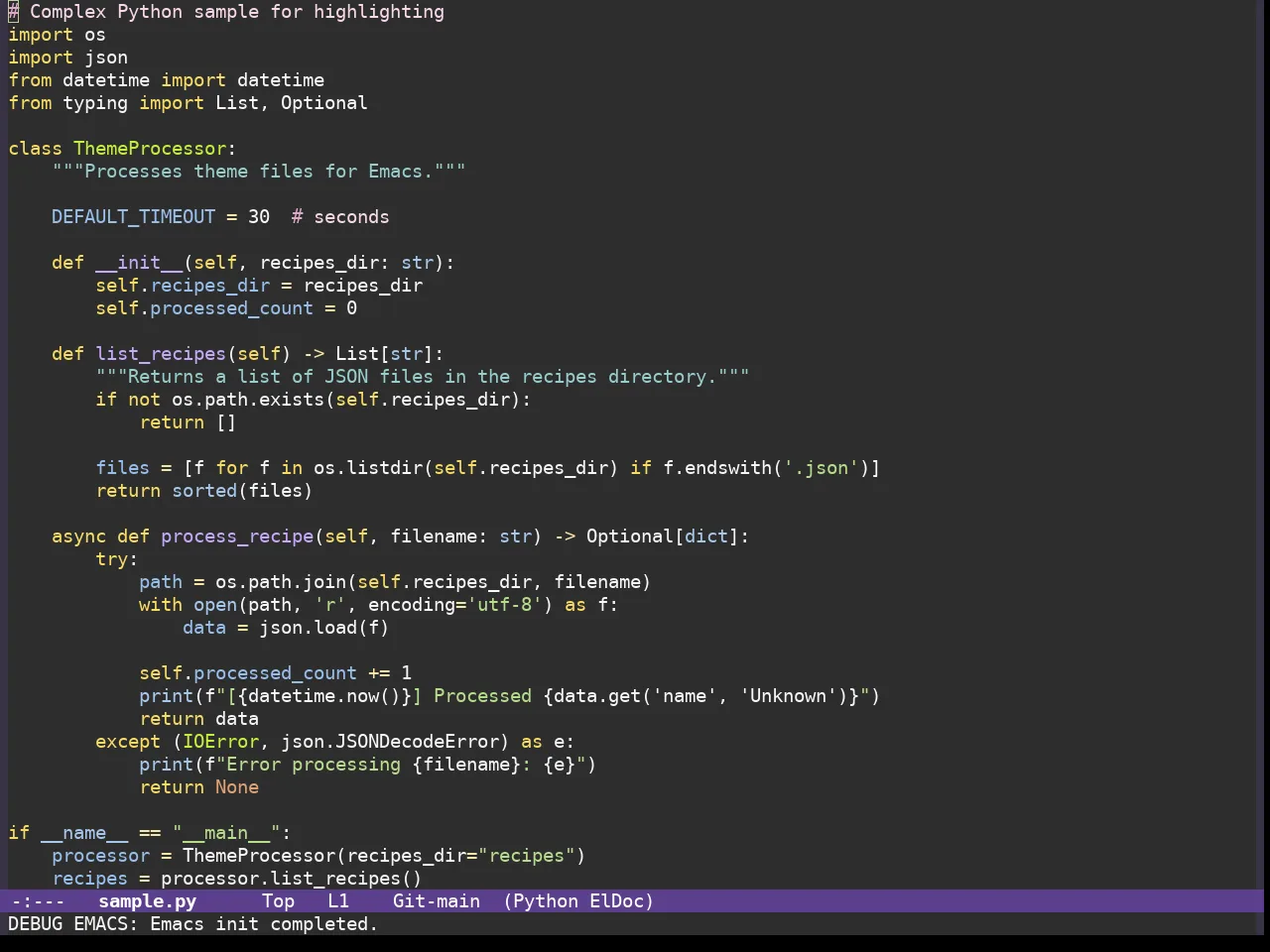Click the DEFAULT_TIMEOUT constant

tap(133, 217)
